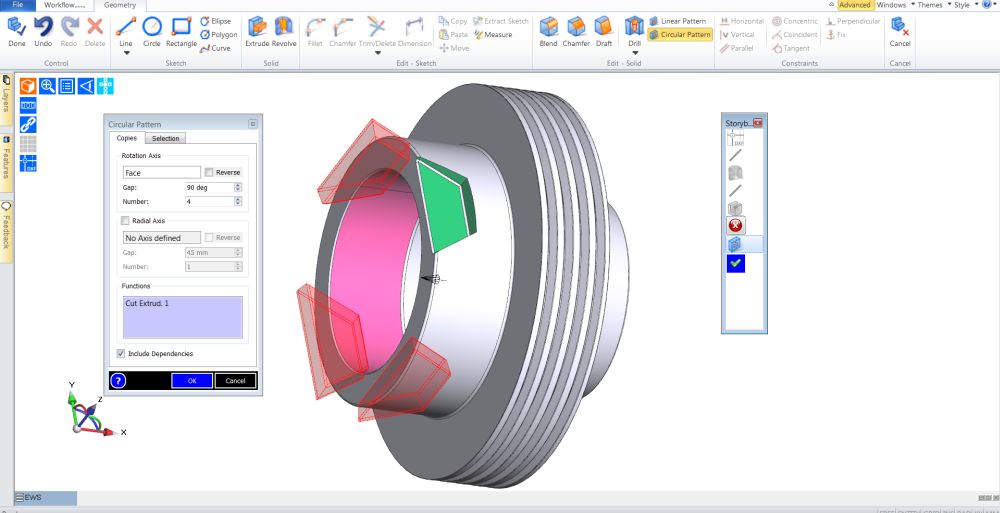1000x513 pixels.
Task: Choose the Curve sketch tool
Action: pos(216,48)
